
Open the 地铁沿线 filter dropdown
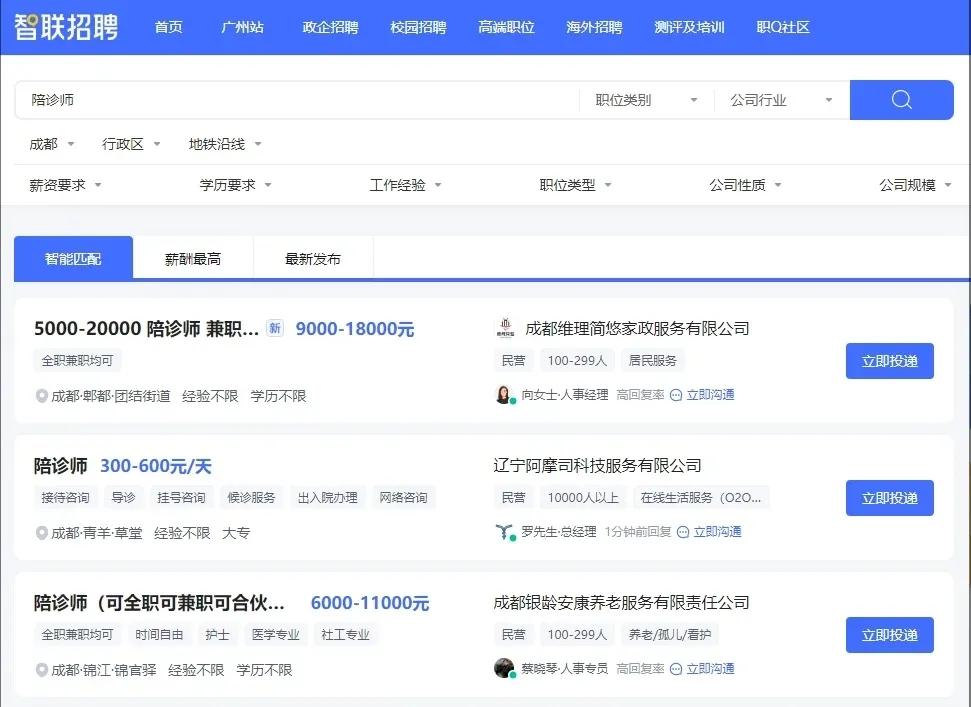[225, 144]
